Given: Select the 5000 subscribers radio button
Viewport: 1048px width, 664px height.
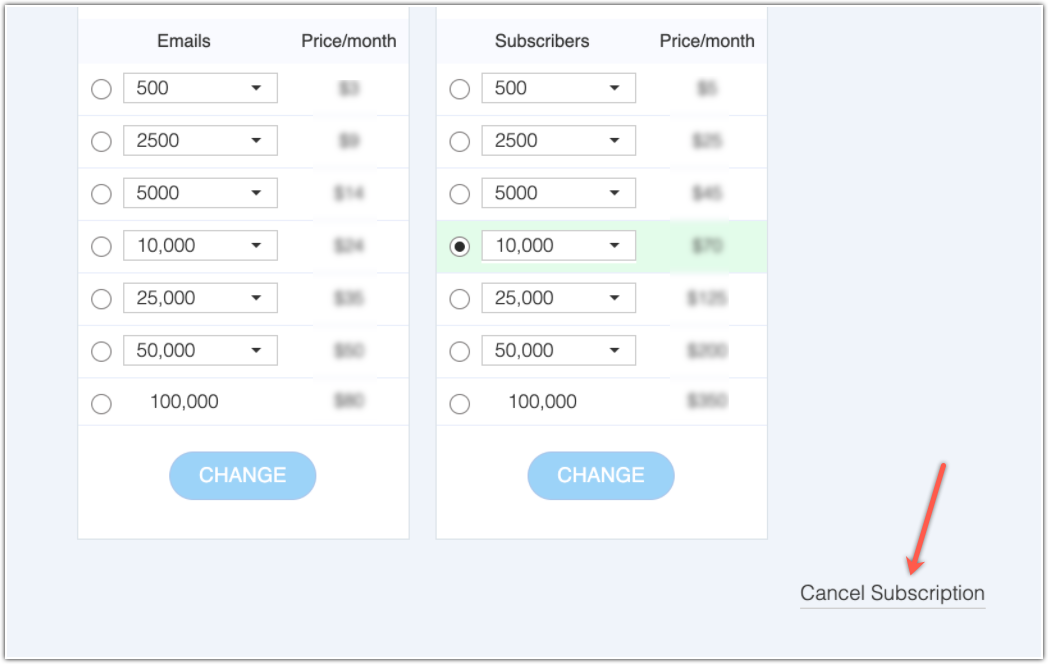Looking at the screenshot, I should point(459,193).
